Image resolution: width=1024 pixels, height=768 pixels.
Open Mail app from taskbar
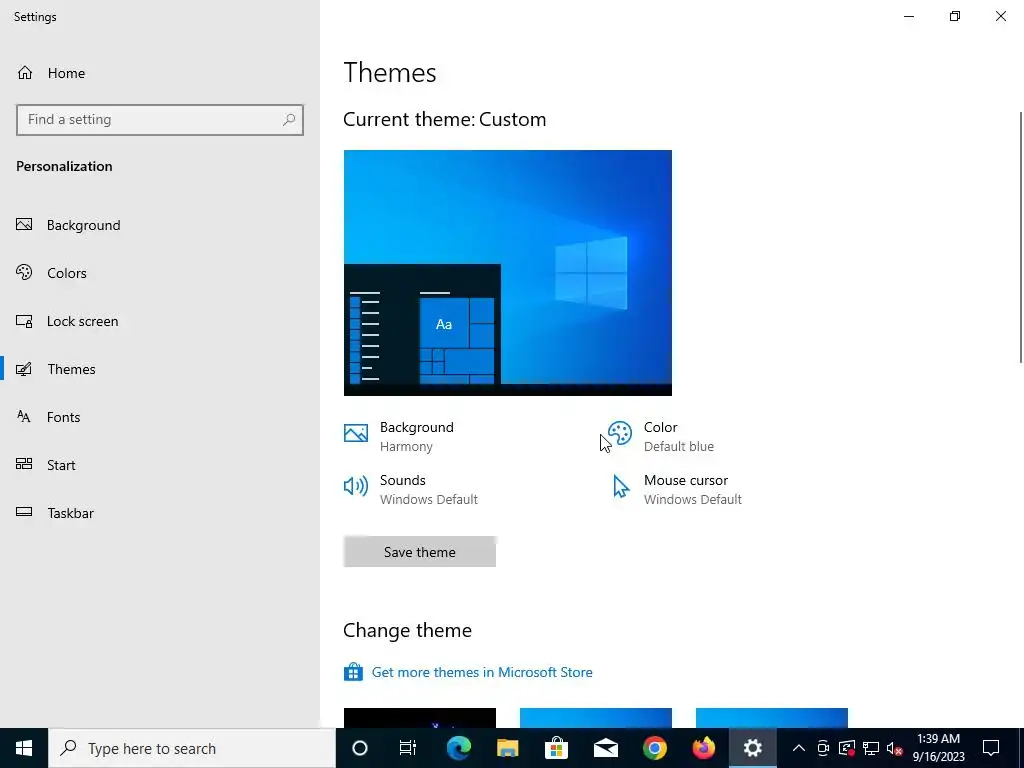point(605,748)
